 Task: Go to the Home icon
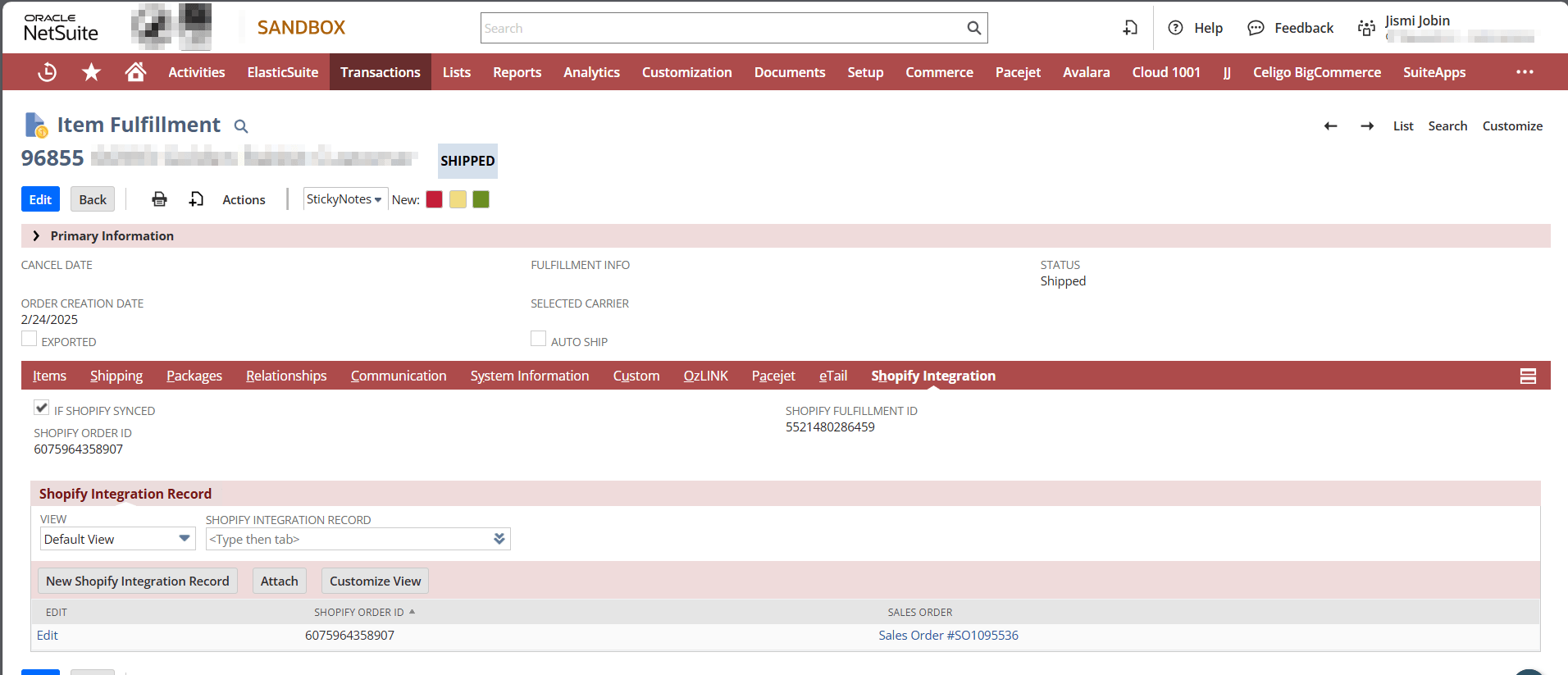135,72
